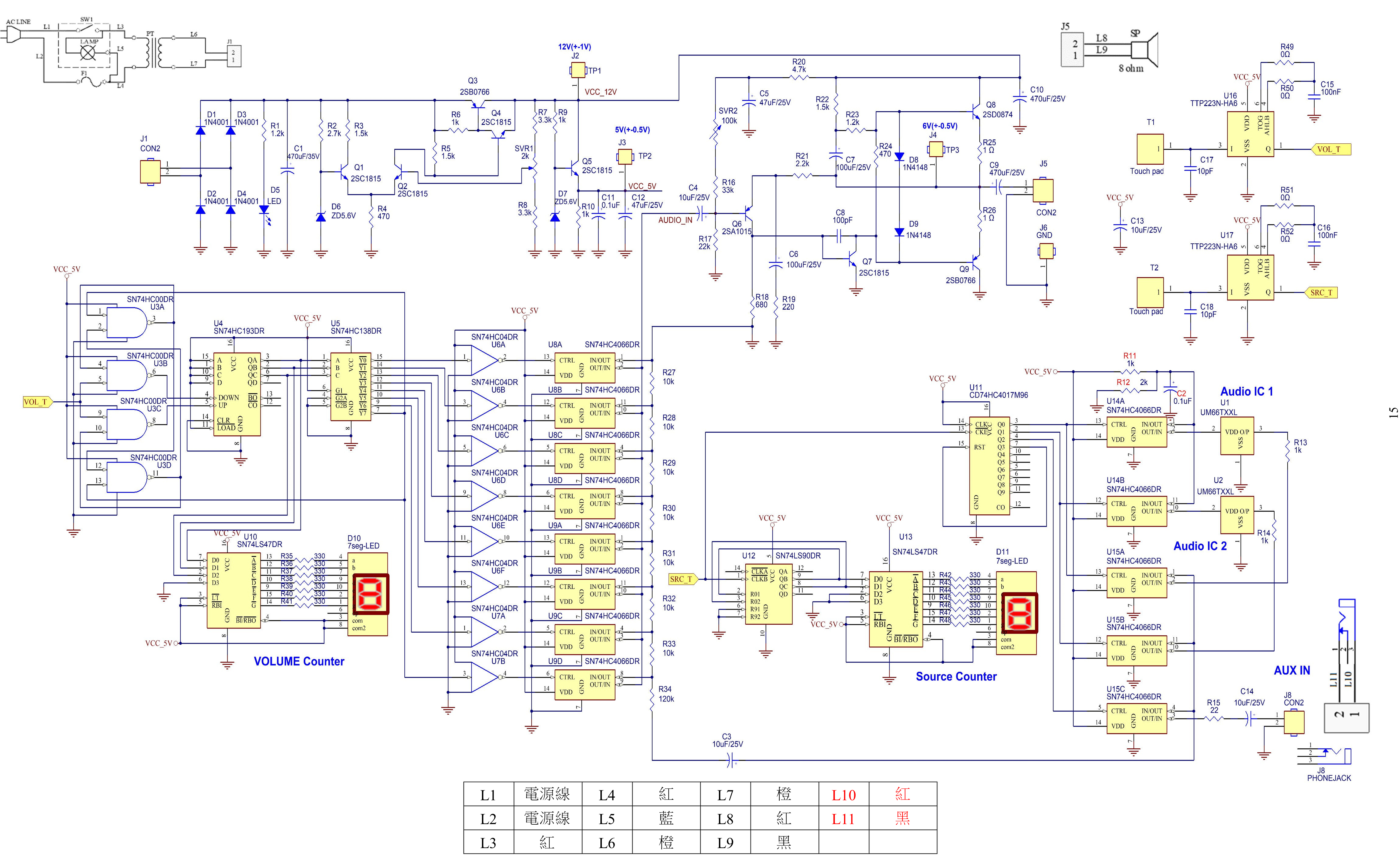Select the J8 PHONEJACK symbol
The width and height of the screenshot is (1400, 860).
[x=1328, y=756]
